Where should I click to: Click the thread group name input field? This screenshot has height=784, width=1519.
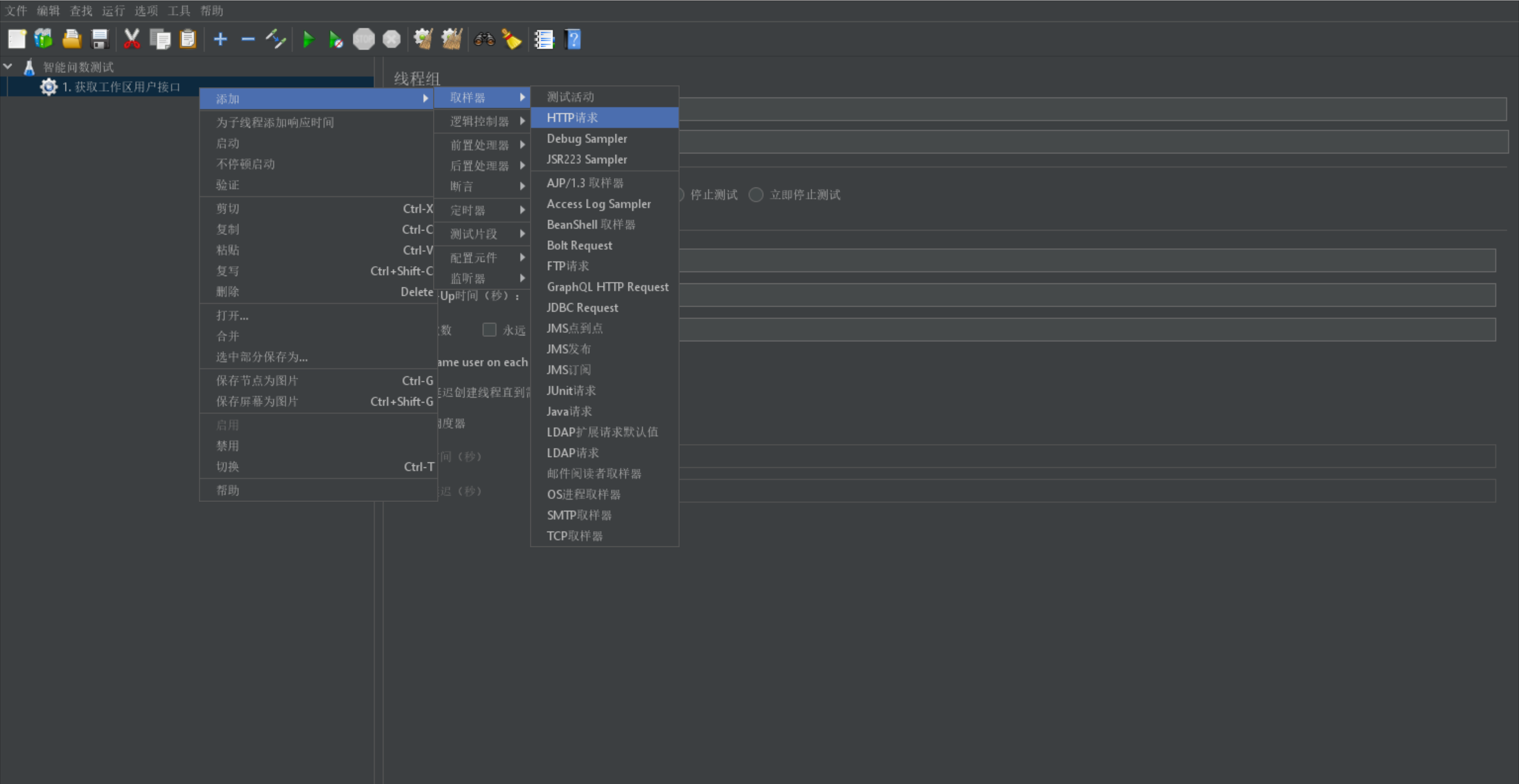click(1092, 109)
